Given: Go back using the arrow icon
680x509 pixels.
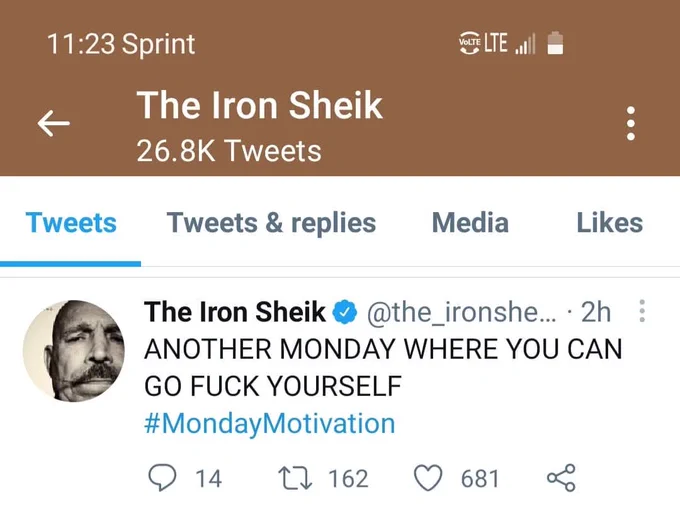Looking at the screenshot, I should tap(53, 123).
